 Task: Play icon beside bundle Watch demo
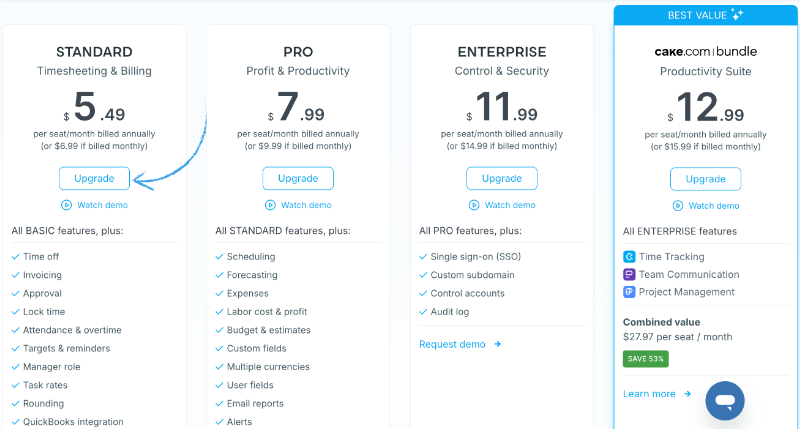678,206
